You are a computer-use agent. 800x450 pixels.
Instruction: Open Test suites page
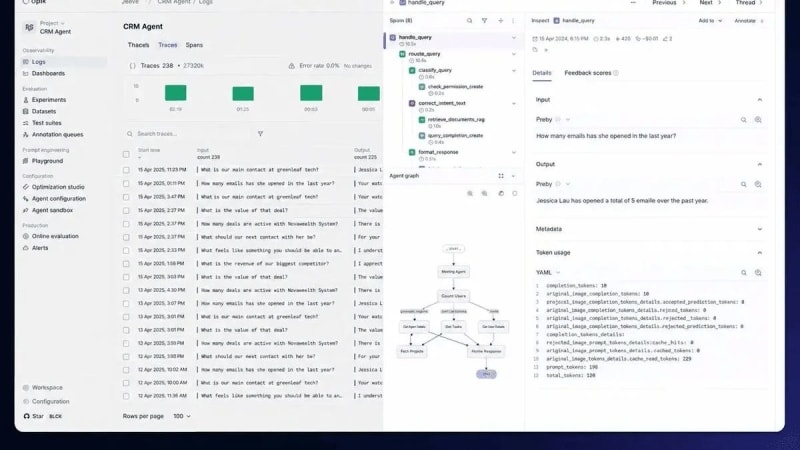(x=46, y=123)
